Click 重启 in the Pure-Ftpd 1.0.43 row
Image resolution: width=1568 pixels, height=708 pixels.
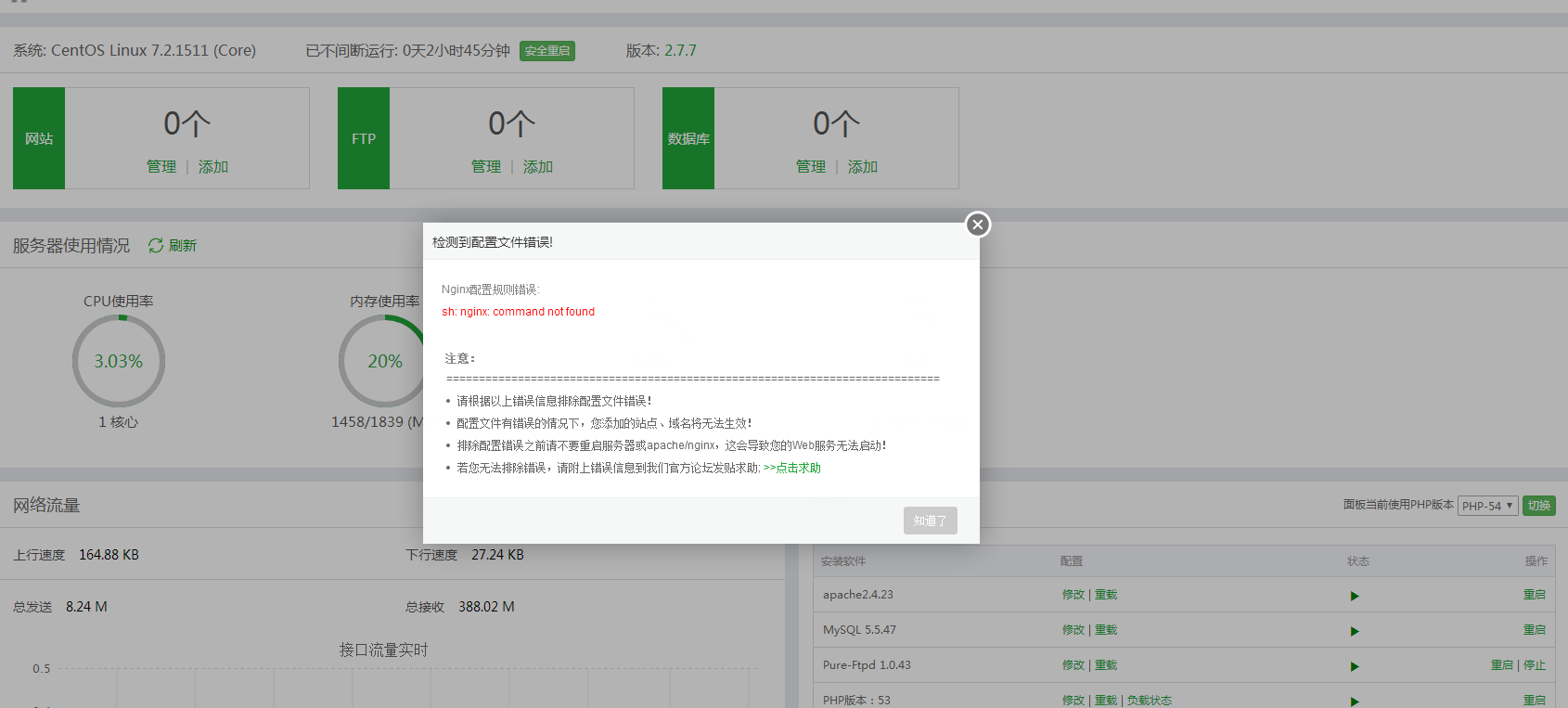1502,665
